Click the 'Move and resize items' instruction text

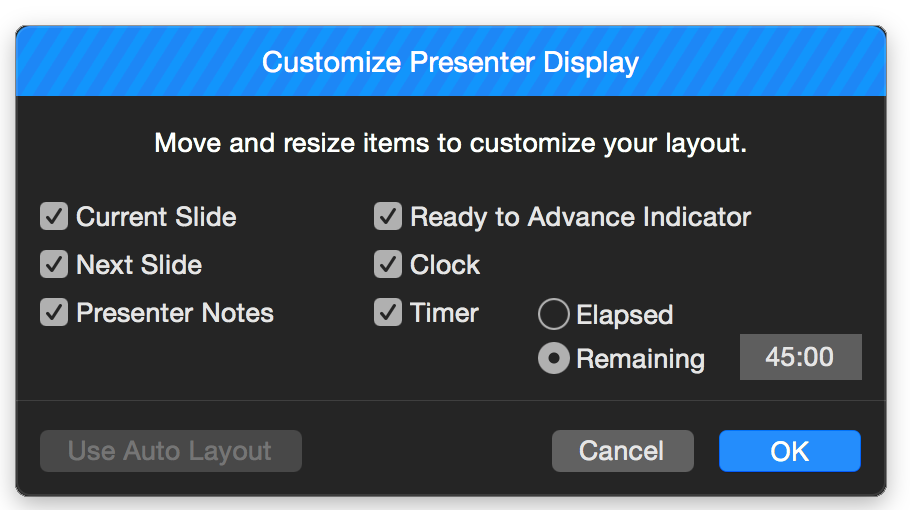(x=450, y=143)
